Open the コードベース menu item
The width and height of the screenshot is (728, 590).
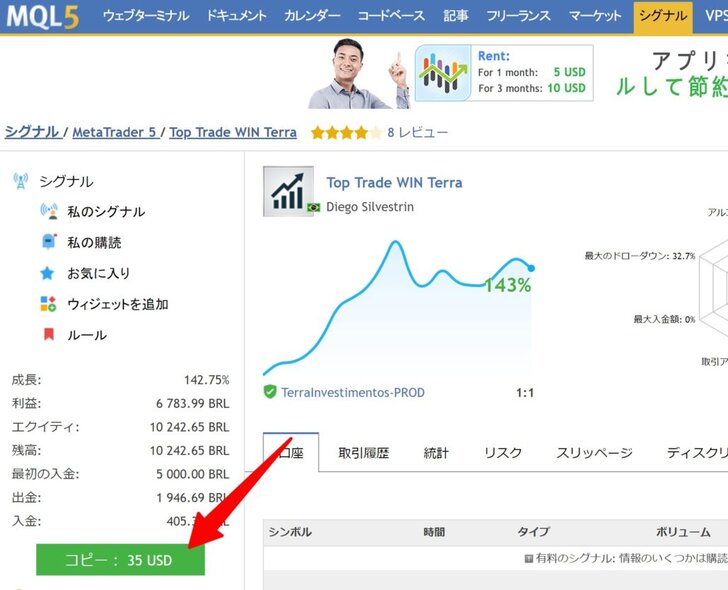(391, 16)
